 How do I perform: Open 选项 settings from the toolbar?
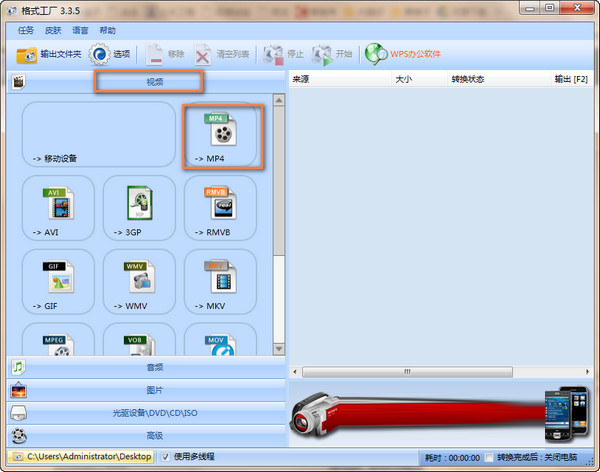(111, 54)
